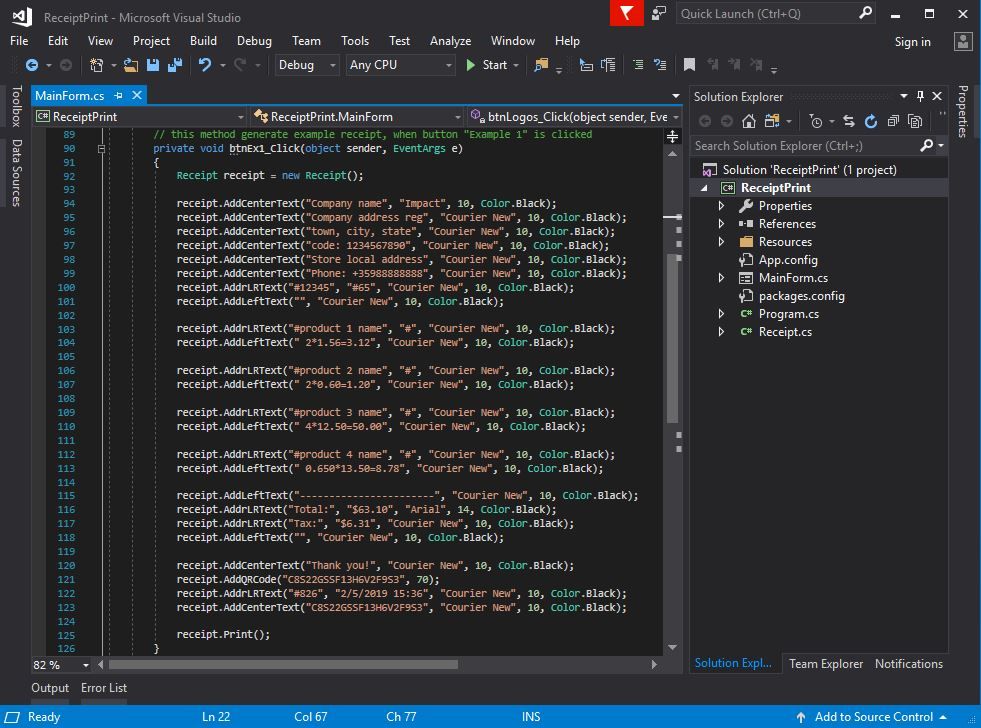Click the Save All toolbar icon

[x=175, y=65]
